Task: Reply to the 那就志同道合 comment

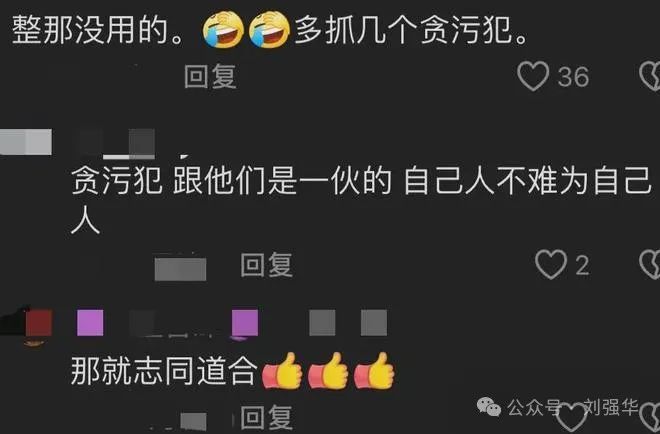Action: (266, 417)
